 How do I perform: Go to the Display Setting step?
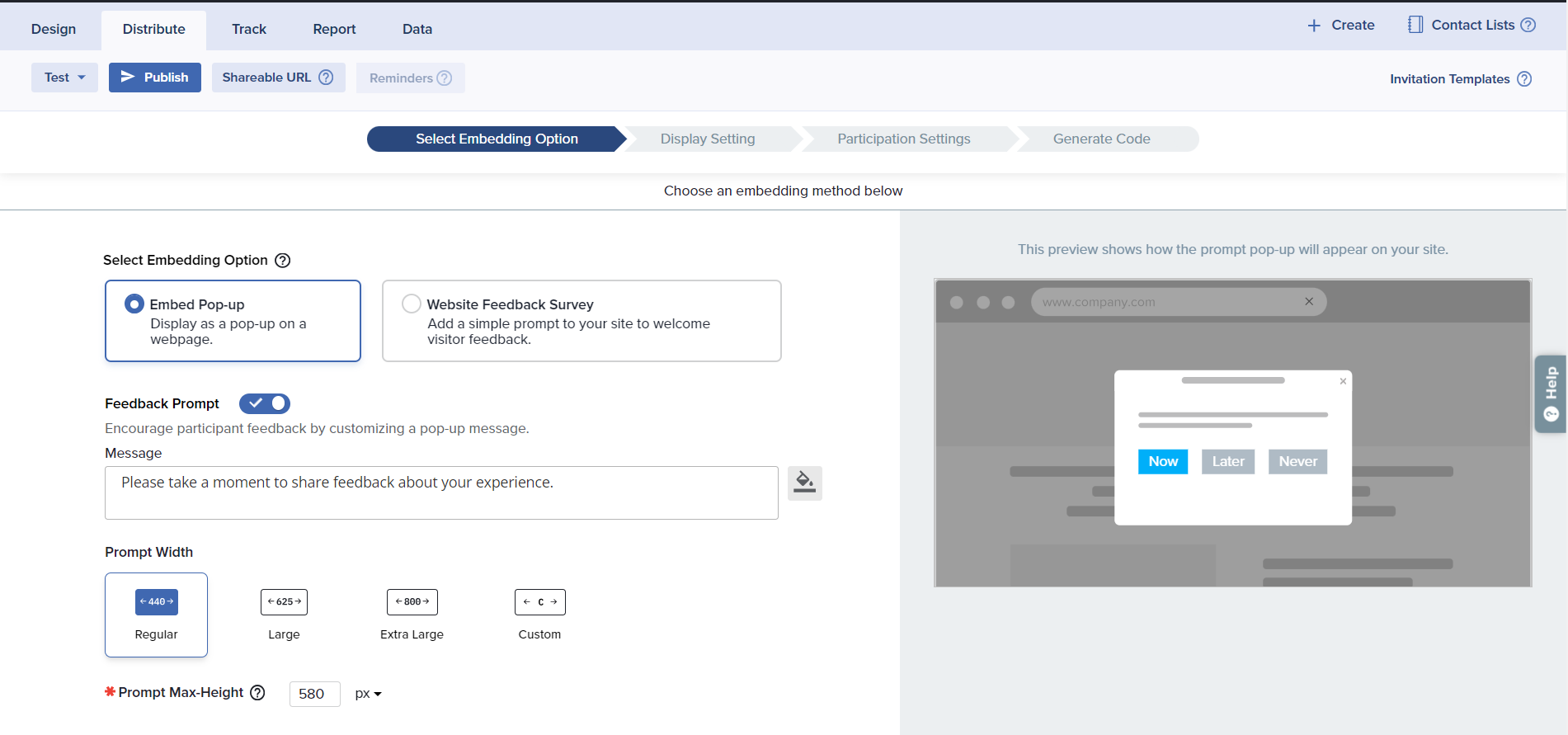(x=708, y=139)
